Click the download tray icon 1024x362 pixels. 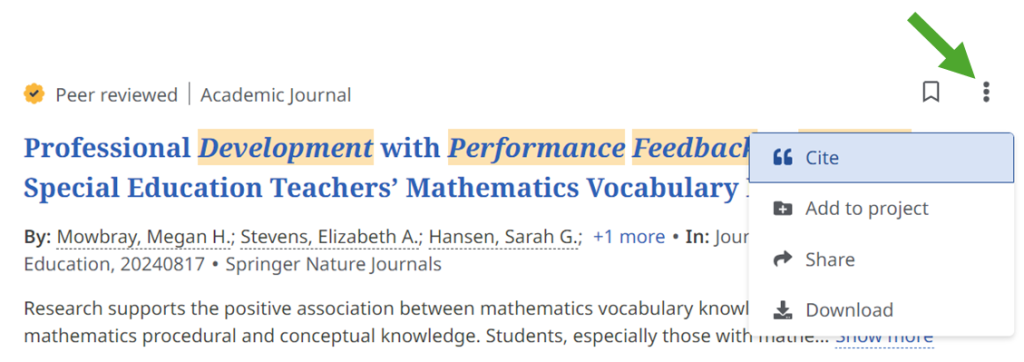pyautogui.click(x=782, y=310)
